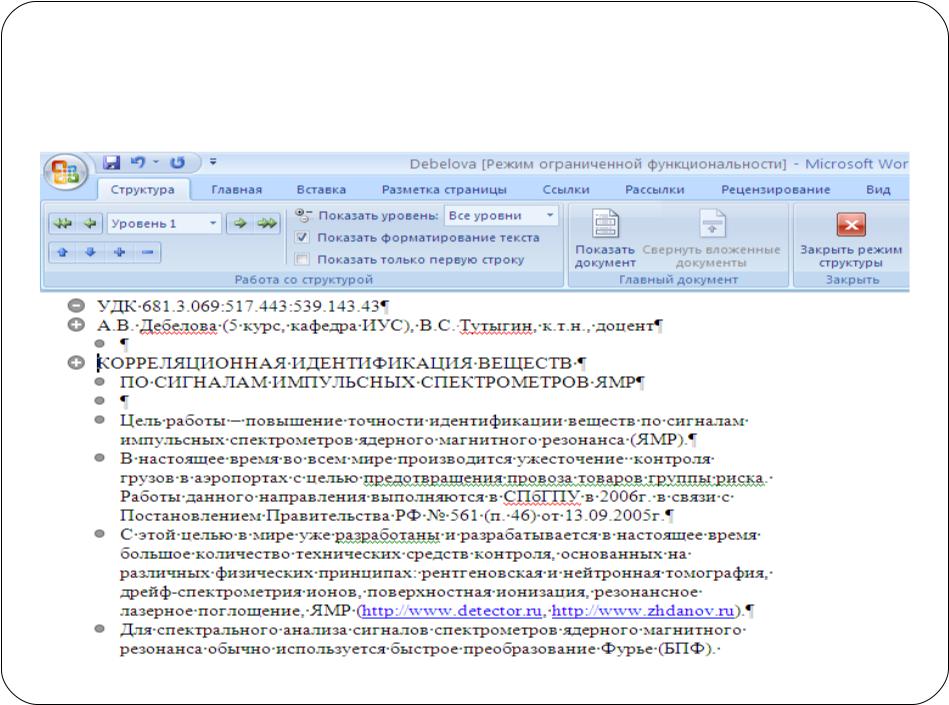
Task: Open the 'Вставка' ribbon tab
Action: pos(321,189)
